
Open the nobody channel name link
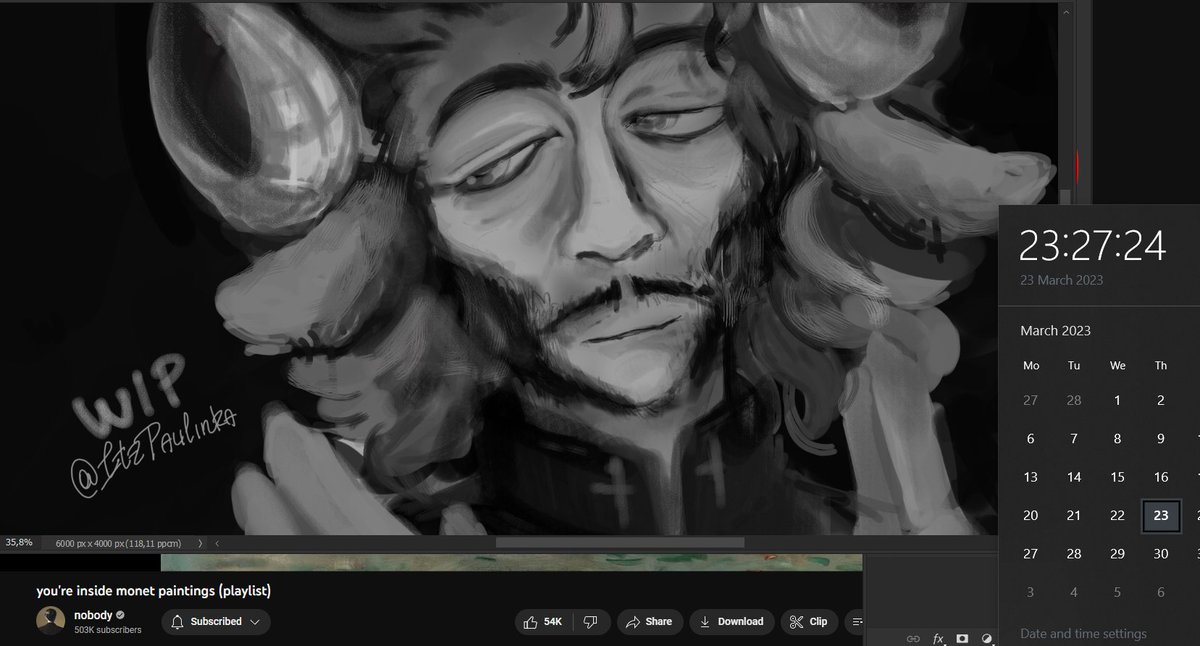click(x=92, y=615)
